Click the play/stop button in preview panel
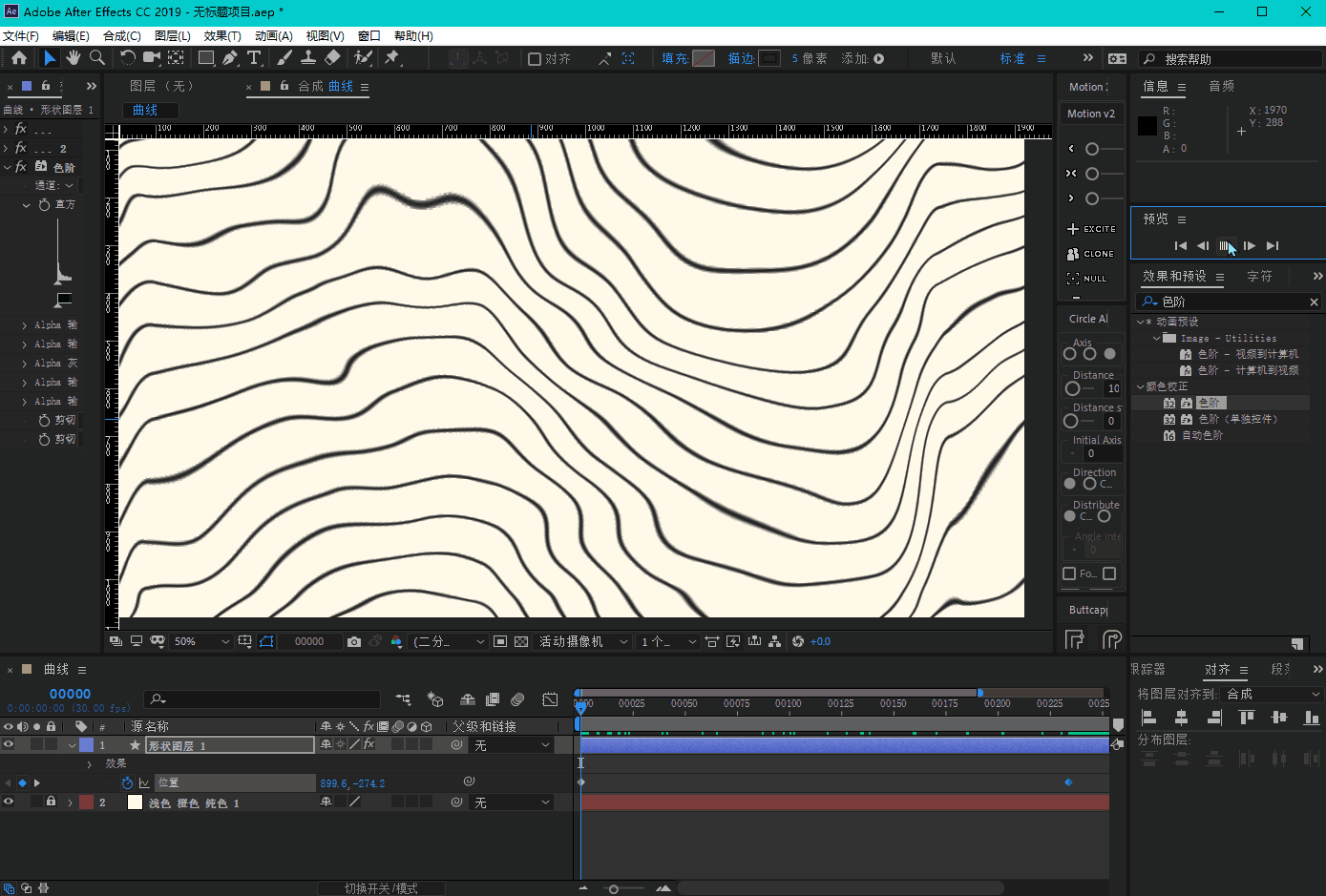1326x896 pixels. 1226,246
